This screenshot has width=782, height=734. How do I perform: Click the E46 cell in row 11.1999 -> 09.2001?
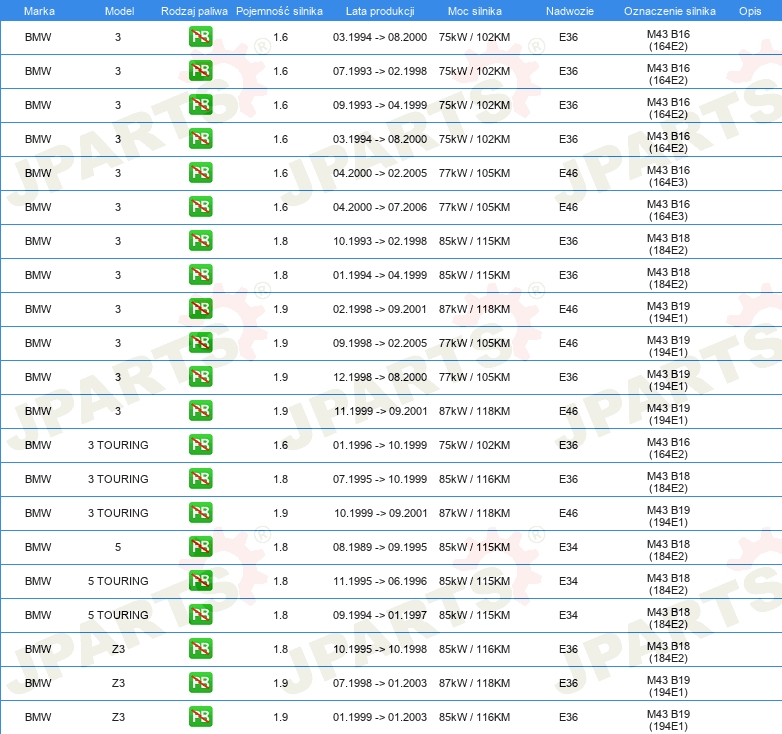click(x=568, y=411)
